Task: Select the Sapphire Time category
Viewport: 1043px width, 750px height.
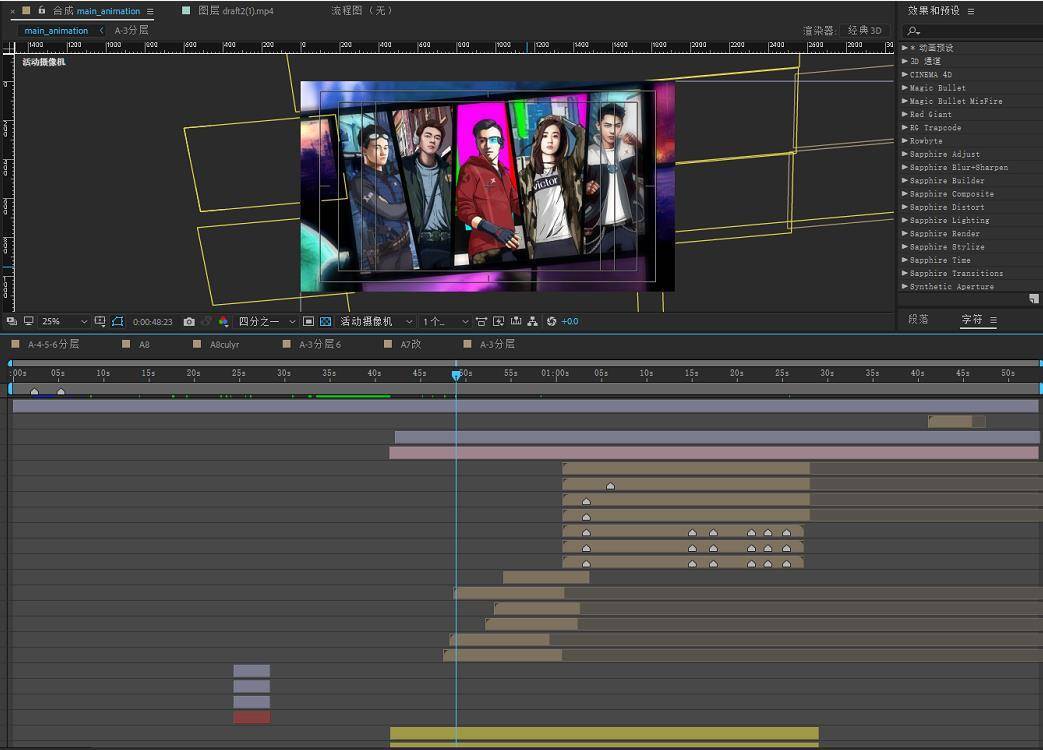Action: pos(940,261)
